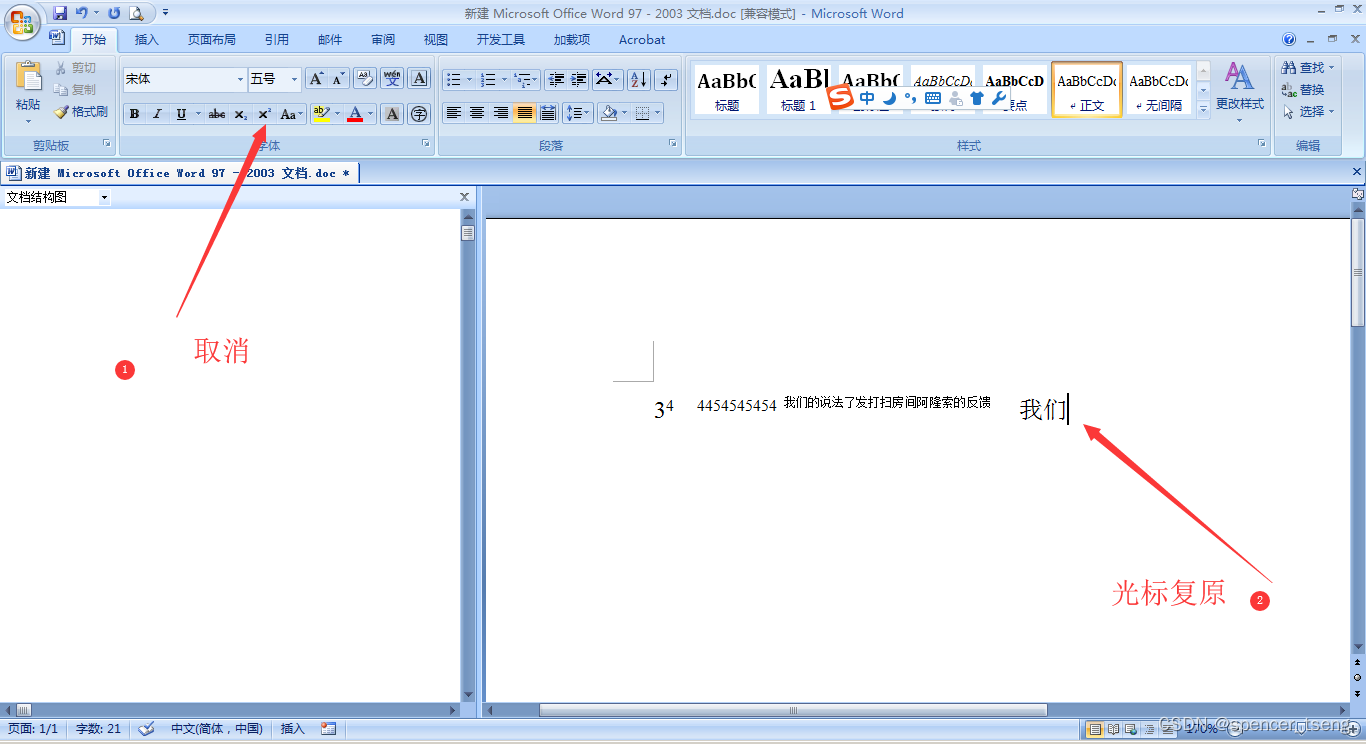This screenshot has height=744, width=1366.
Task: Open highlight color dropdown arrow
Action: (338, 114)
